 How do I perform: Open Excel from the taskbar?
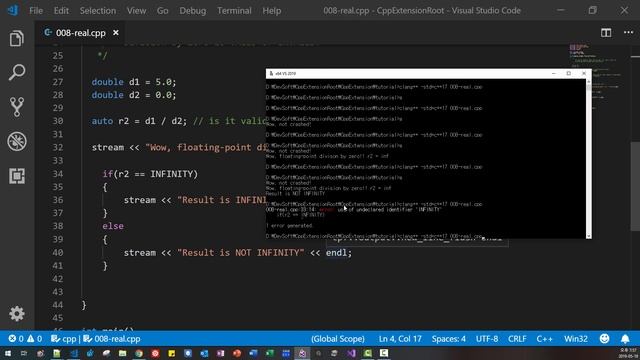point(269,353)
